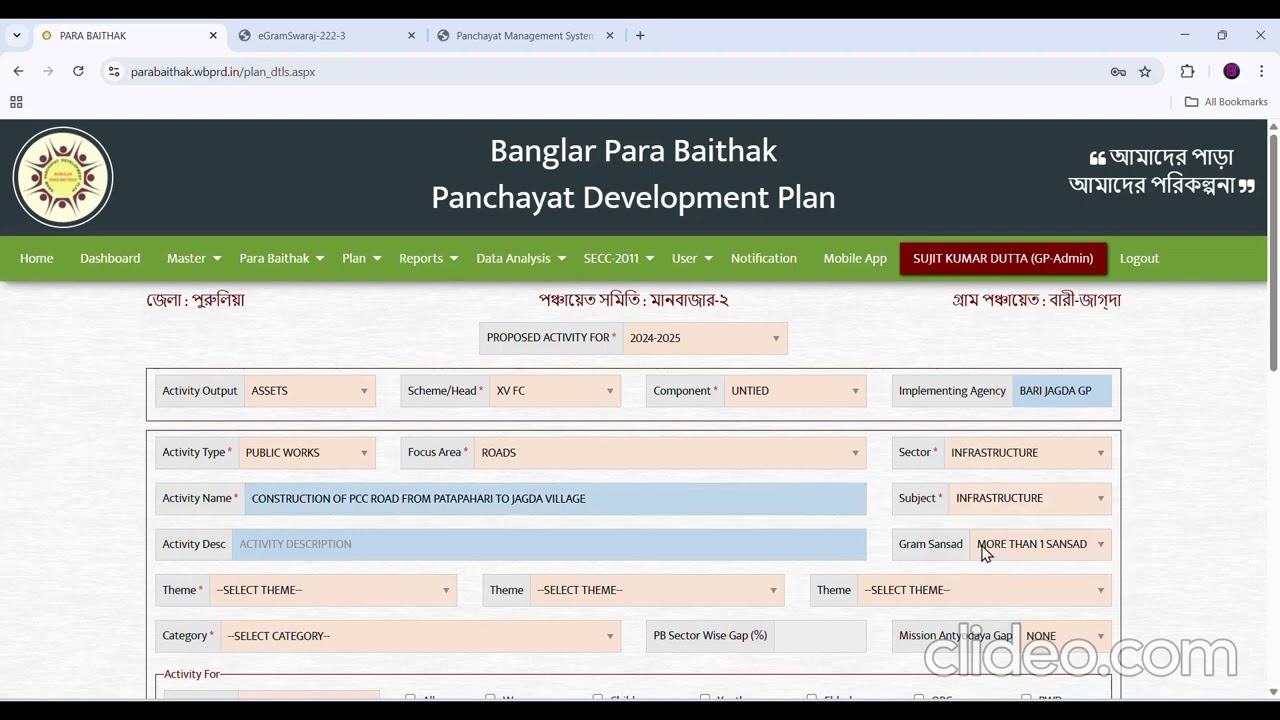Screen dimensions: 1280x720
Task: Open Sector INFRASTRUCTURE dropdown
Action: [1028, 453]
